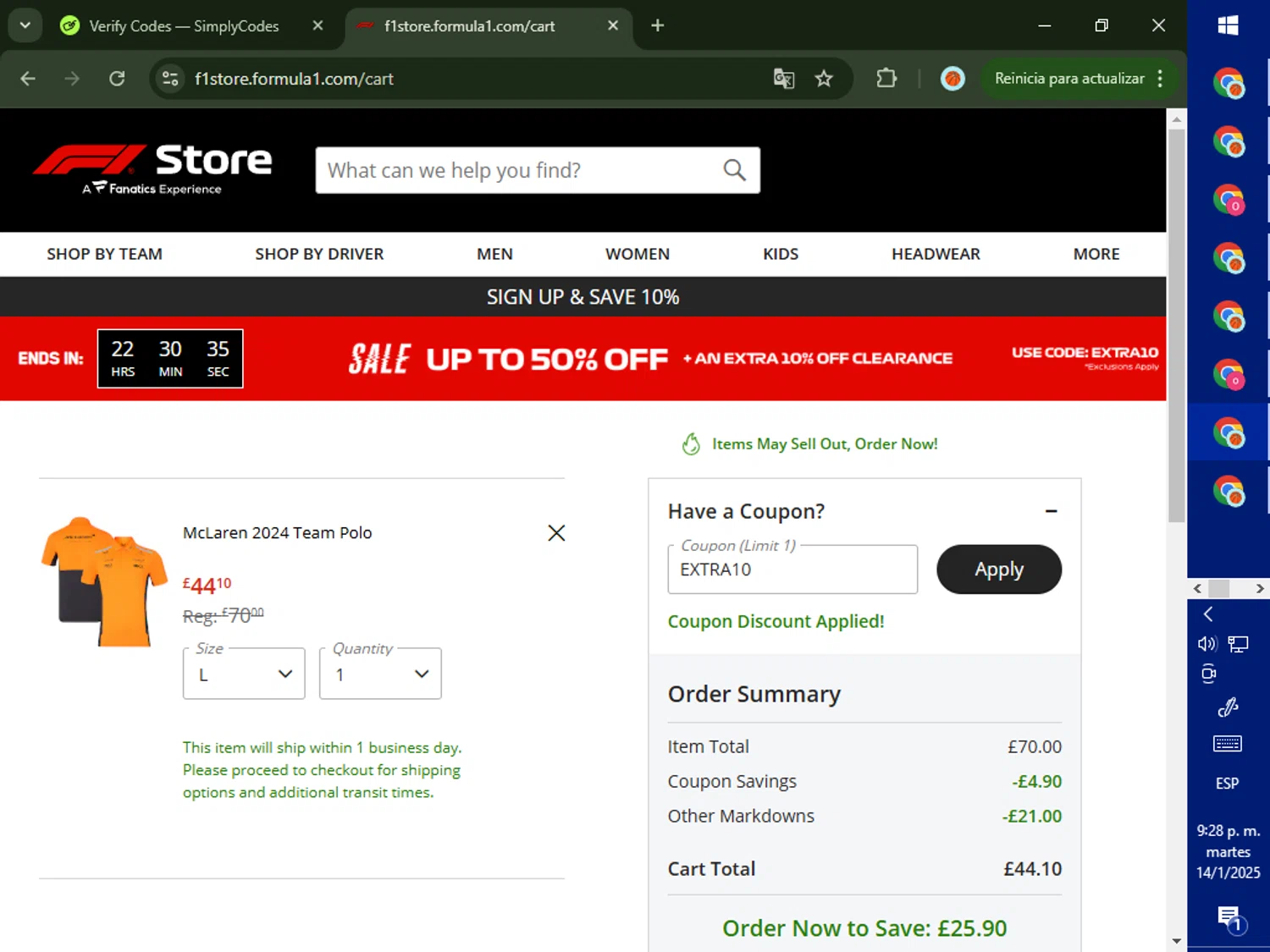Screen dimensions: 1270x952
Task: Click the Sign Up & Save 10% link
Action: [583, 297]
